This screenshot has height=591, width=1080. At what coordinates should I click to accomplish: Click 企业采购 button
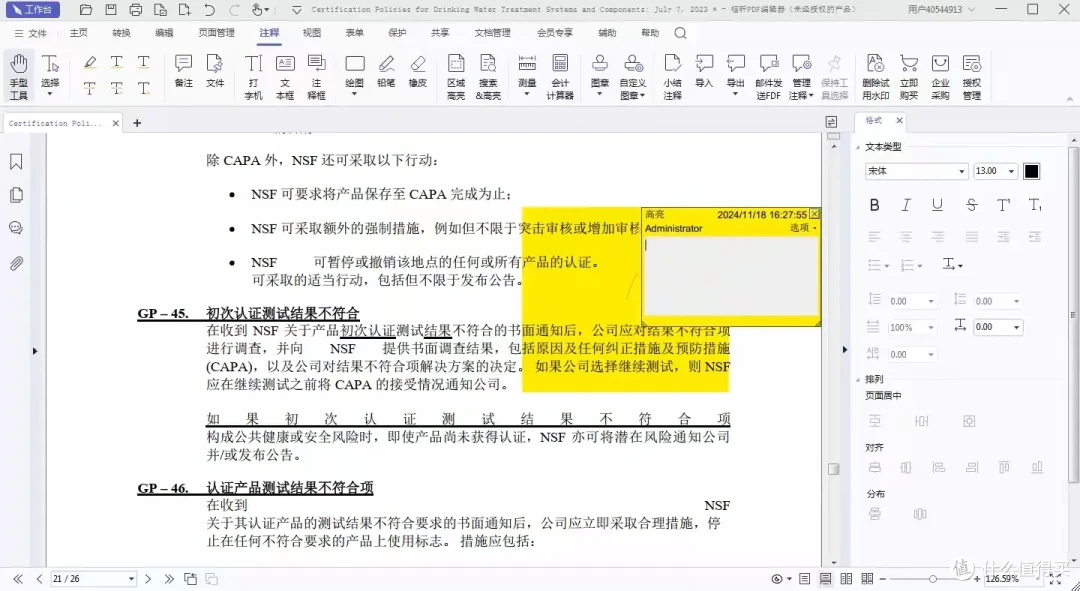coord(940,76)
